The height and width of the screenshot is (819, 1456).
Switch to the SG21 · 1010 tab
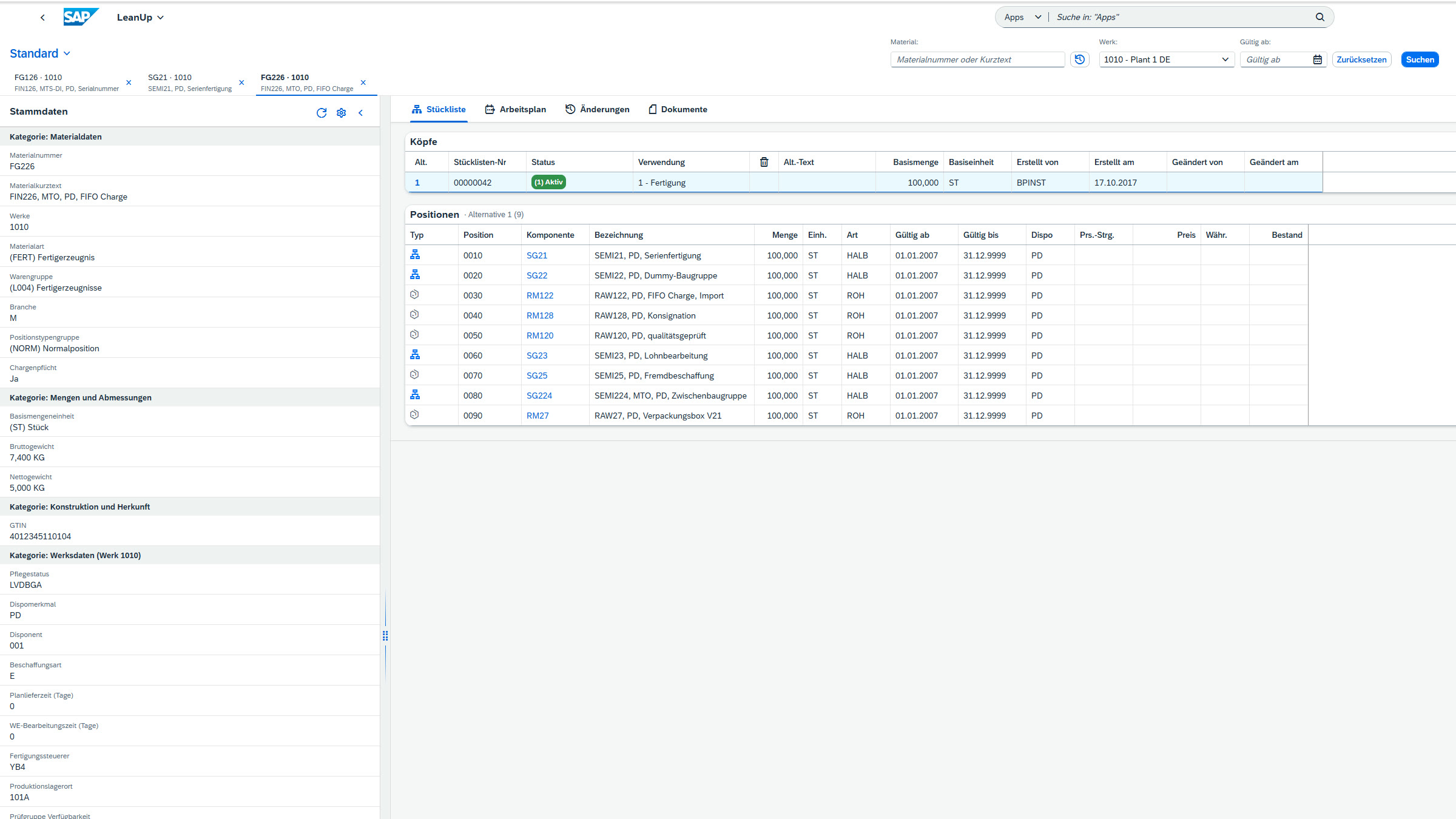[190, 83]
